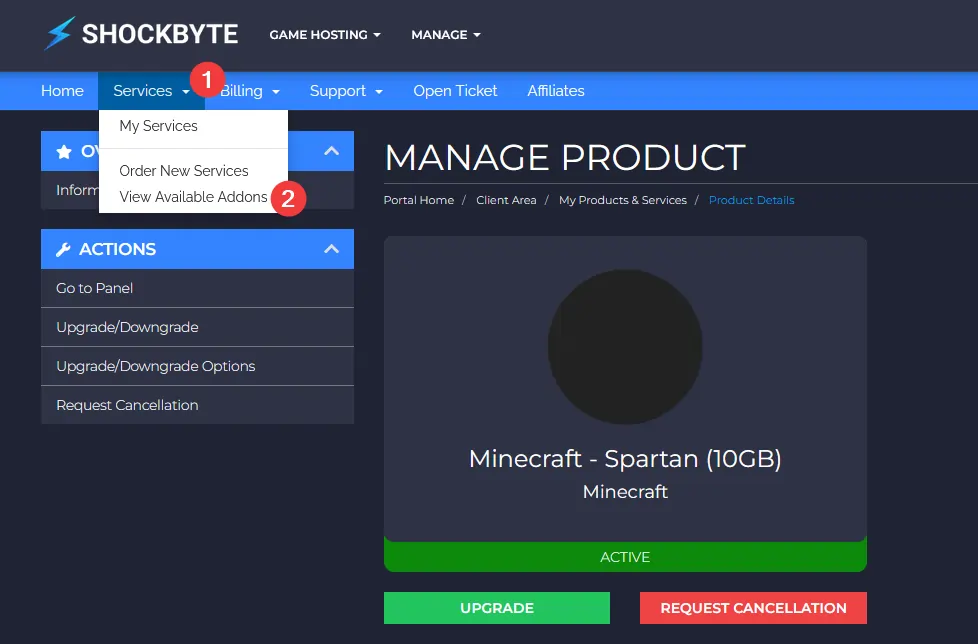This screenshot has height=644, width=978.
Task: Click the Shockbyte lightning bolt logo
Action: tap(59, 34)
